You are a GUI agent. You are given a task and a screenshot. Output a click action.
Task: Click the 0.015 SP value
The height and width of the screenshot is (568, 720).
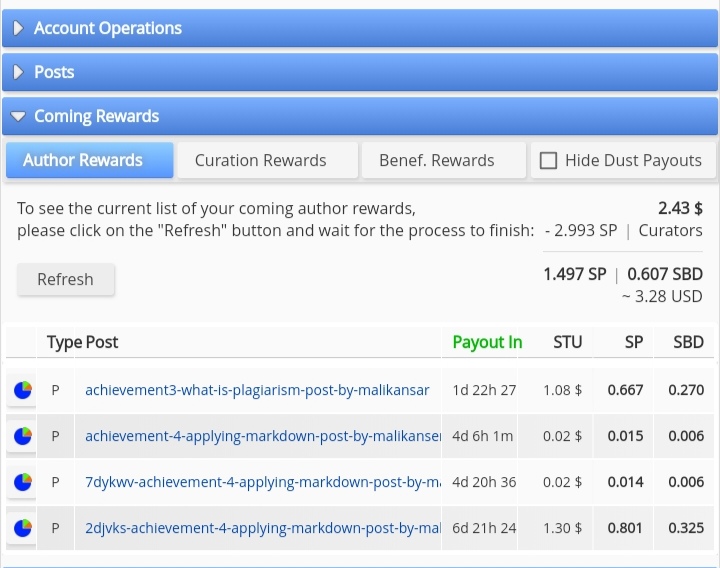[x=625, y=436]
